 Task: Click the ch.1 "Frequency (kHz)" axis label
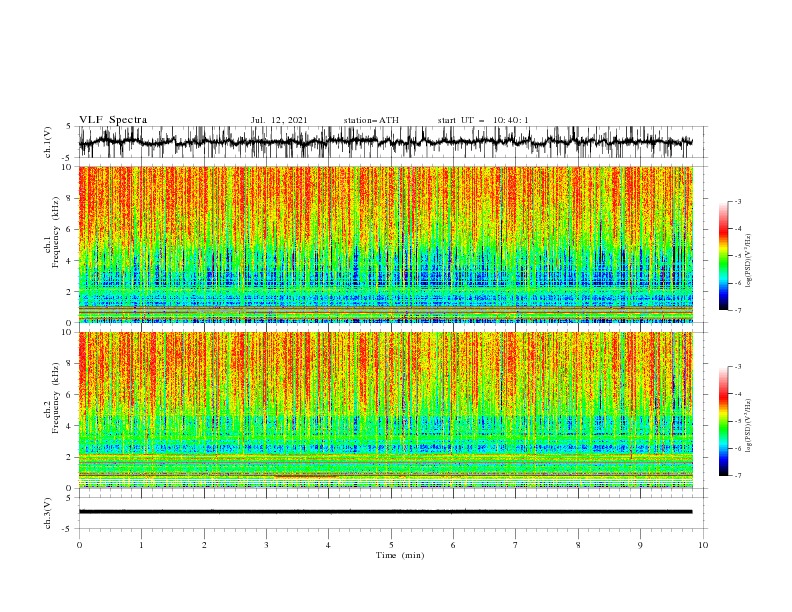[56, 233]
